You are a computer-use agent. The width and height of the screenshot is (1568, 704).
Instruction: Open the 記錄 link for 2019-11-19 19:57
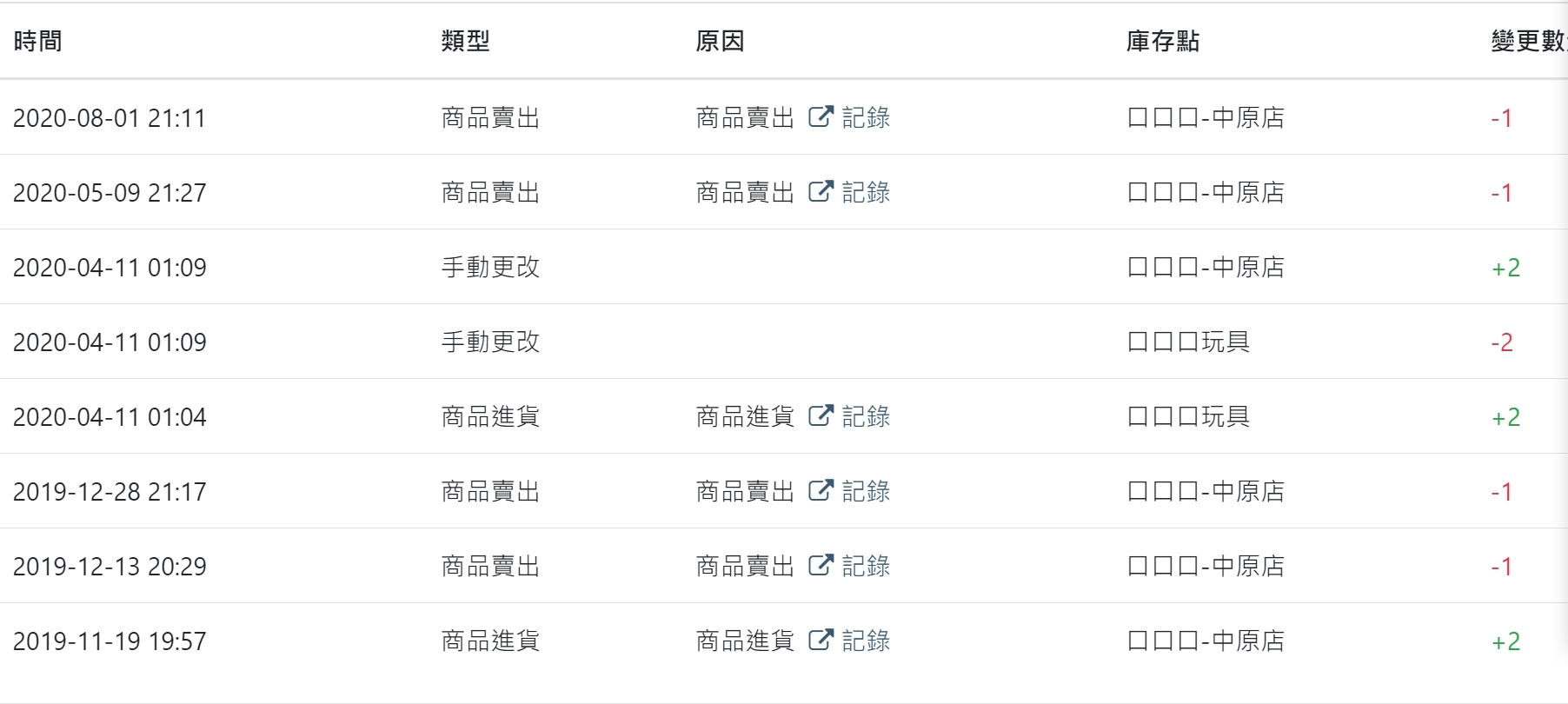point(866,641)
